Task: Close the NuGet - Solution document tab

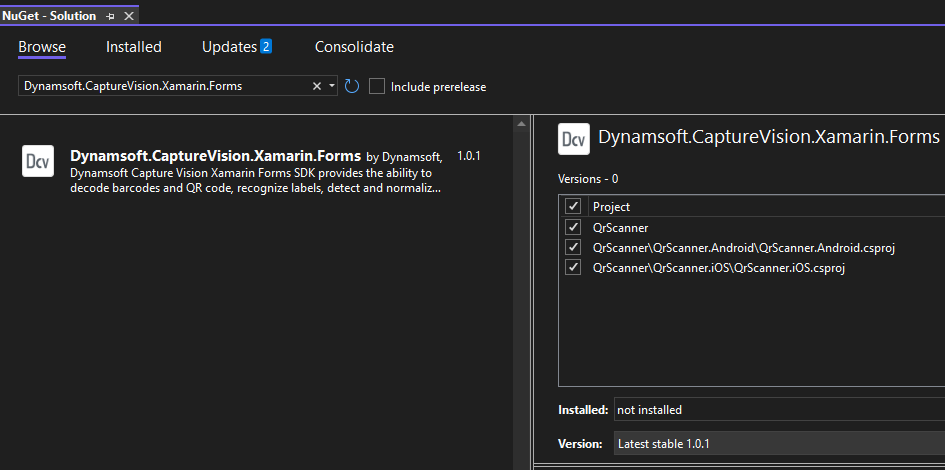Action: [x=127, y=16]
